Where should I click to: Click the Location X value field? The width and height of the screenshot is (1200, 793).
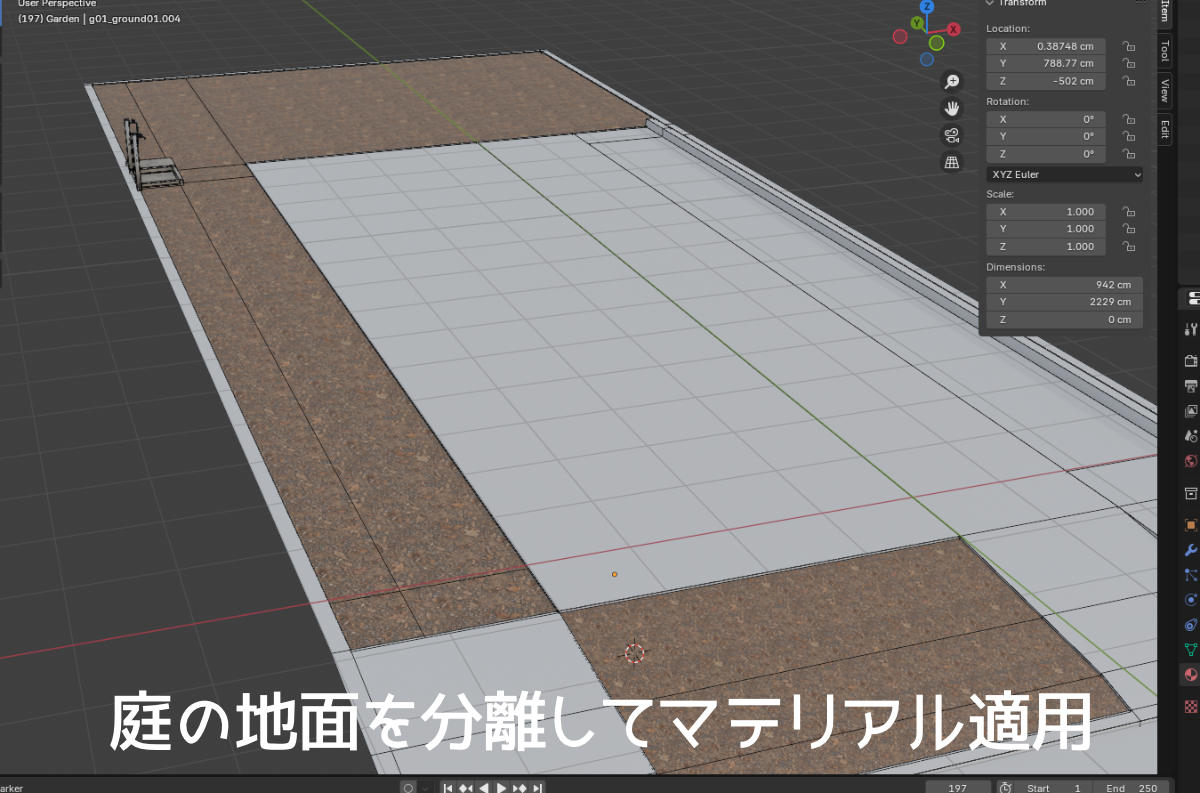(x=1047, y=46)
